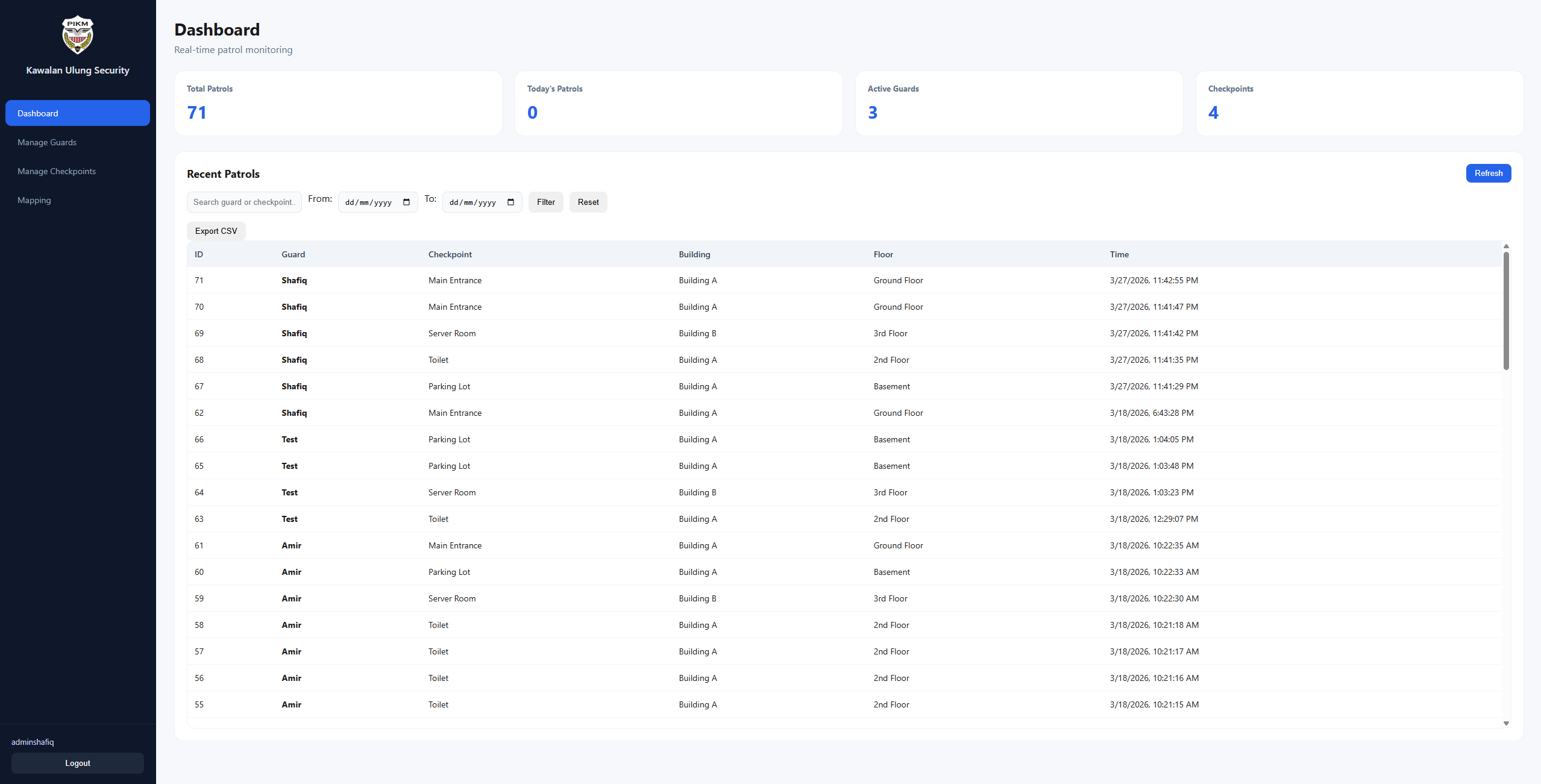This screenshot has width=1541, height=784.
Task: Export patrols with Export CSV
Action: pyautogui.click(x=216, y=231)
